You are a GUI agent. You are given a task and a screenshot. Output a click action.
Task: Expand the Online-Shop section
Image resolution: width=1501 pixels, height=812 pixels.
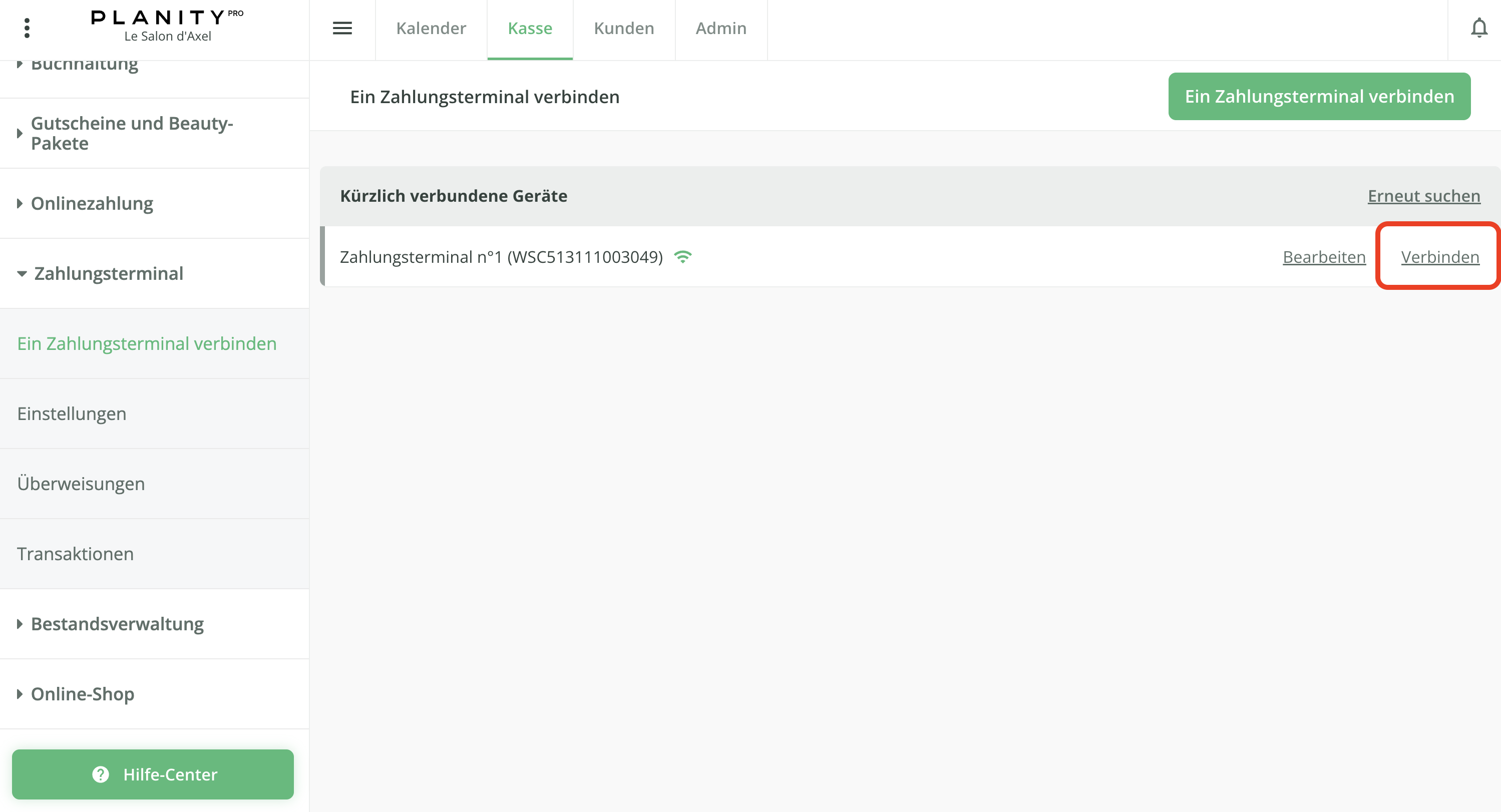pyautogui.click(x=82, y=694)
